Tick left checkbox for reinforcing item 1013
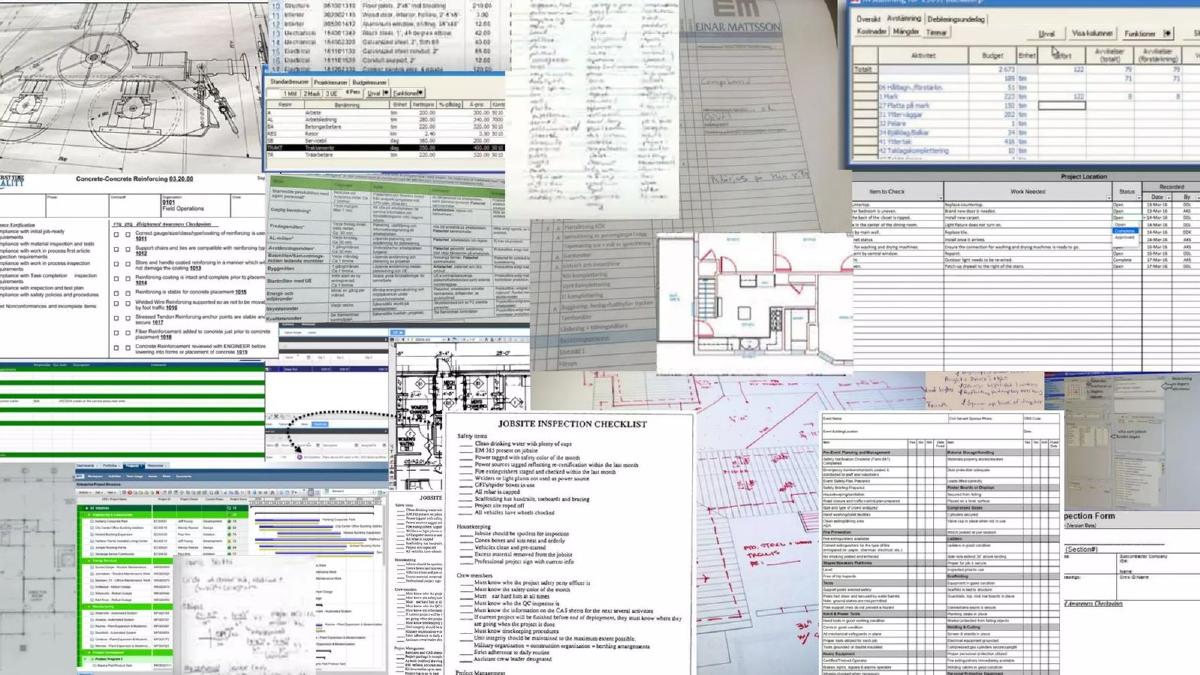This screenshot has height=675, width=1200. (x=116, y=264)
